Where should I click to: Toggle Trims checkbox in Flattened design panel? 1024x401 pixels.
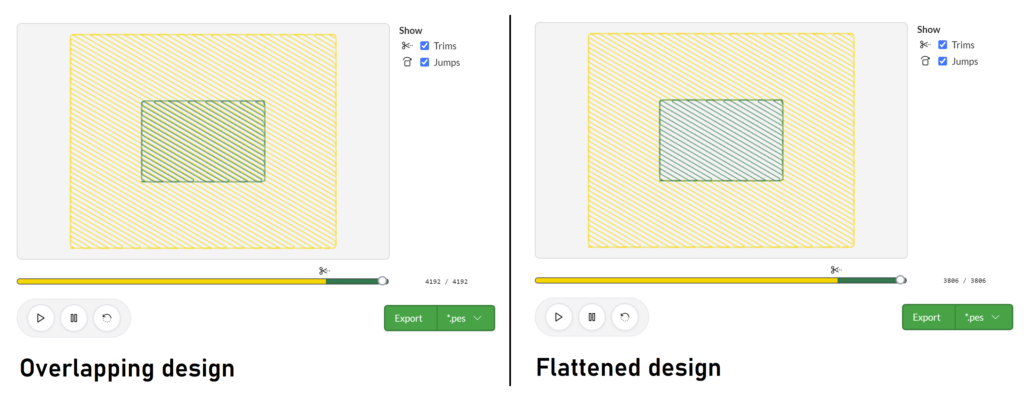[x=942, y=44]
